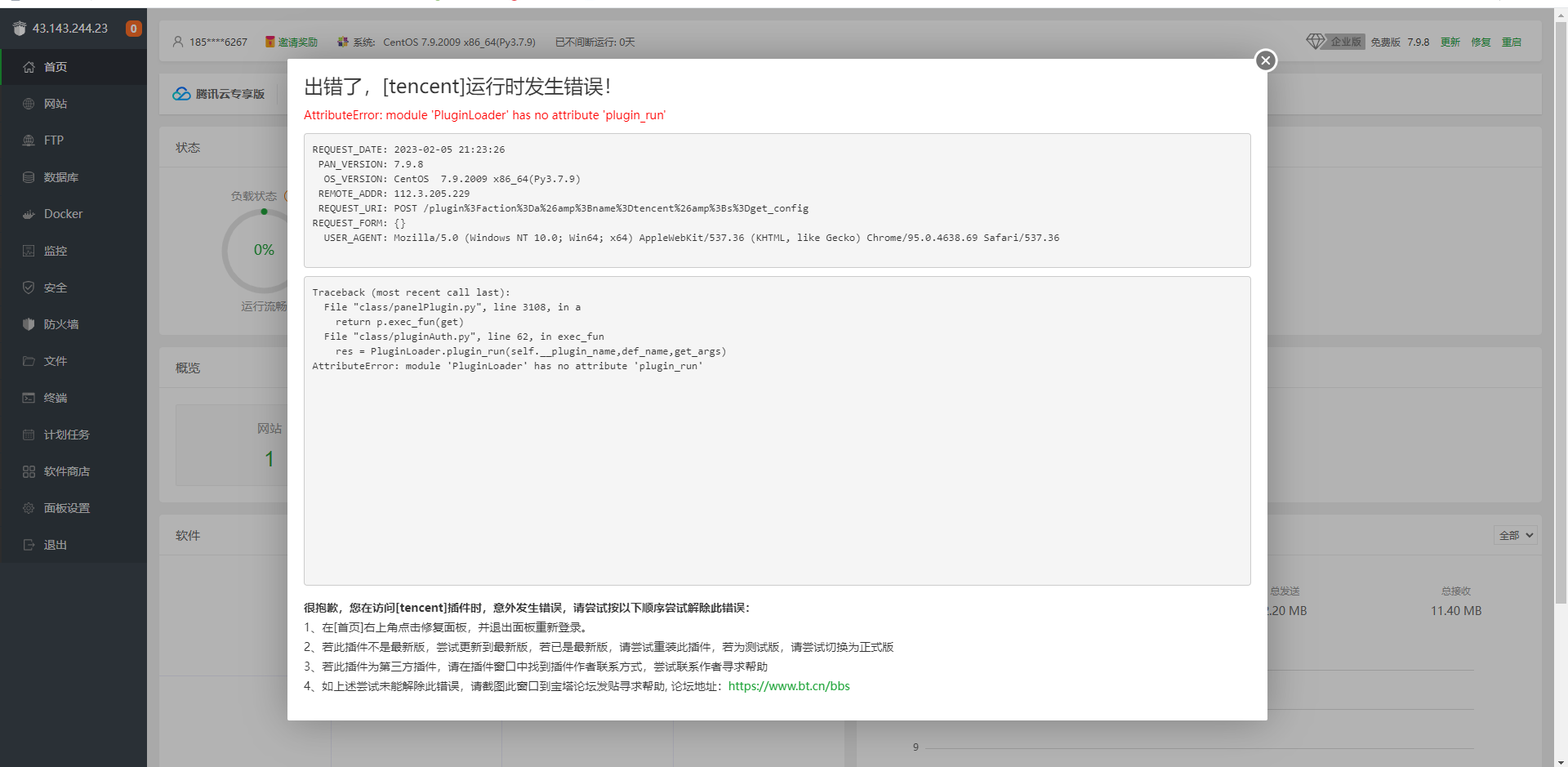Image resolution: width=1568 pixels, height=767 pixels.
Task: Click the Docker whale icon
Action: [29, 214]
